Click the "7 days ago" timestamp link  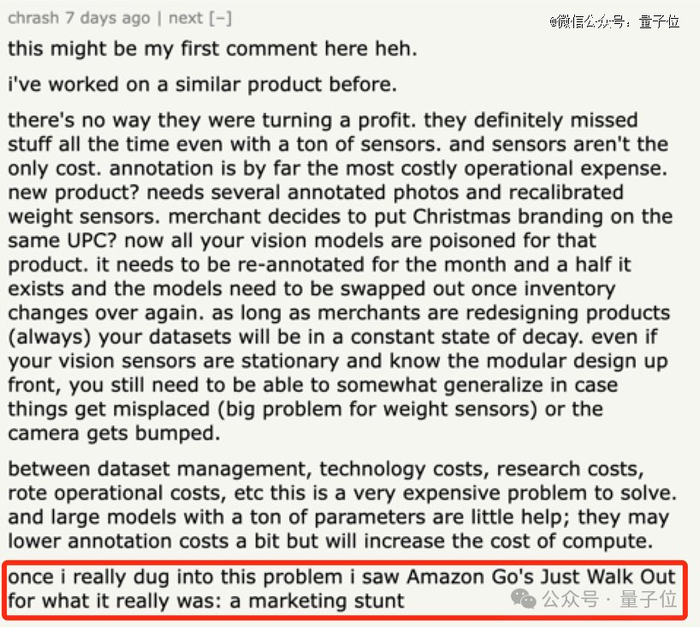pos(109,18)
